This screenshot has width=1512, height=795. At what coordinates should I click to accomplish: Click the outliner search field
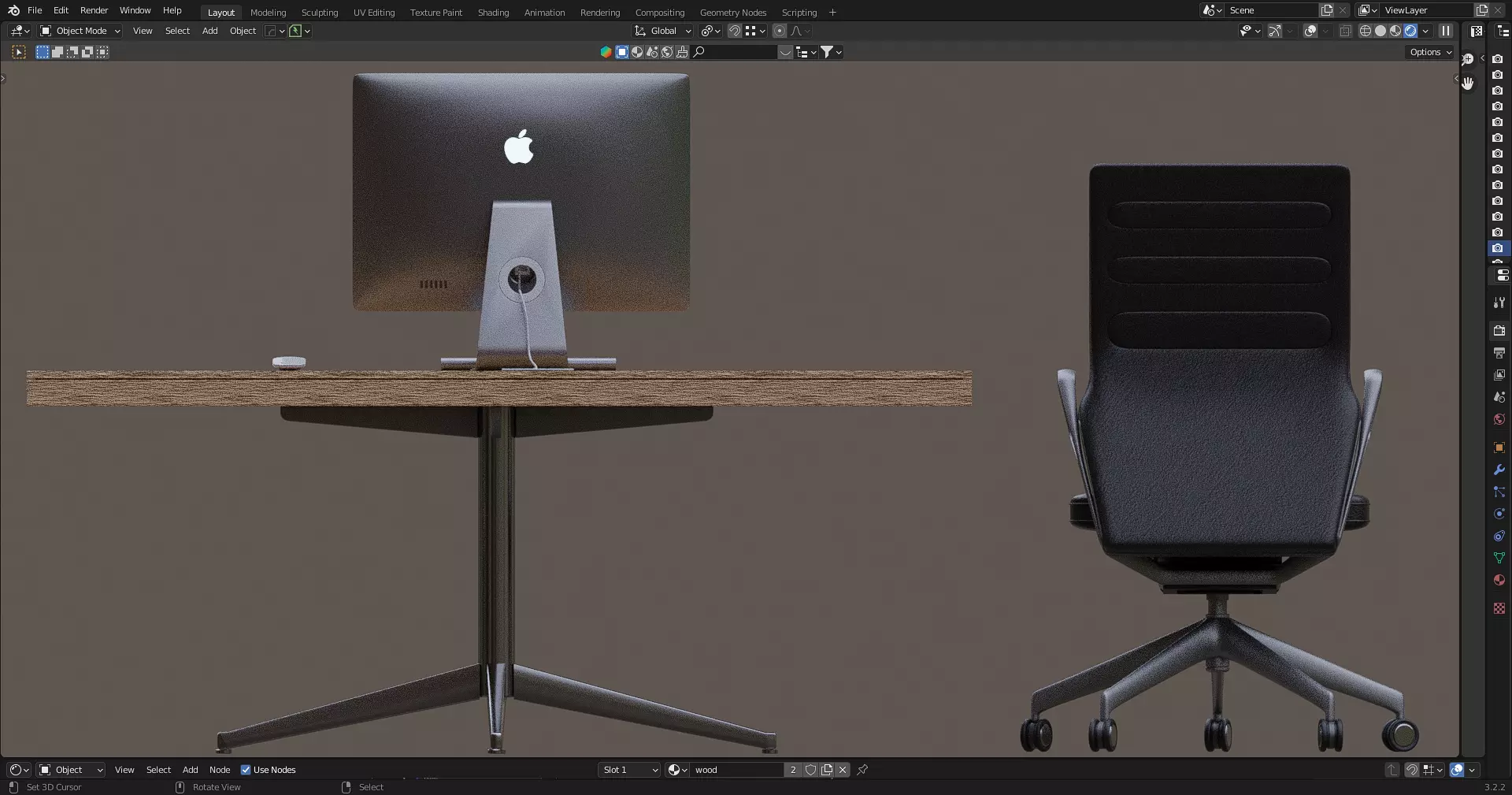point(734,52)
